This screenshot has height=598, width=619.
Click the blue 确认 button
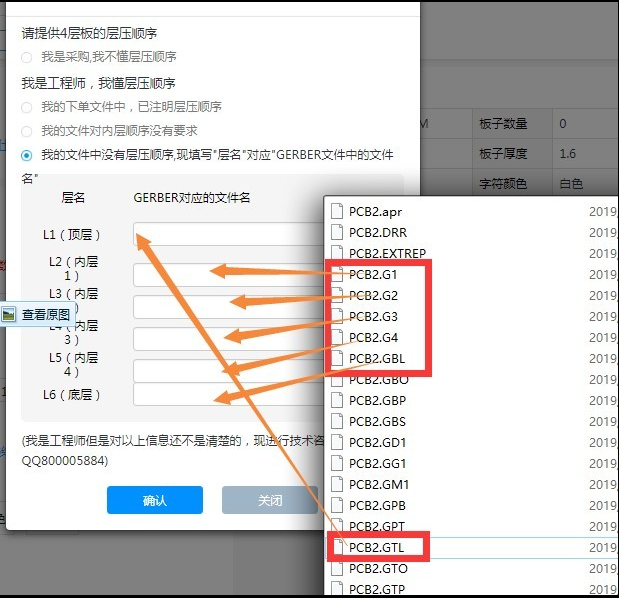coord(155,500)
